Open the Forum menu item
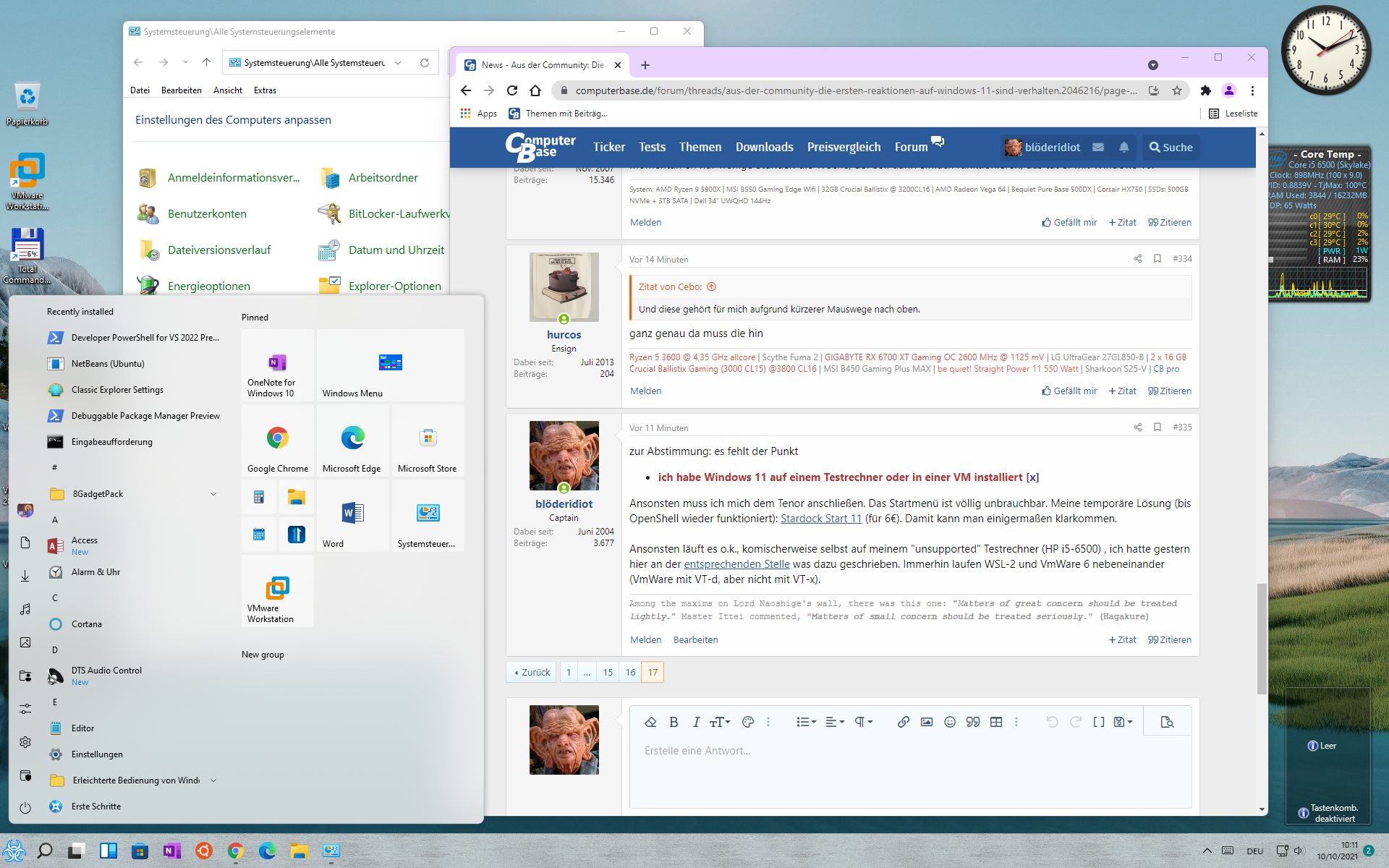 (x=911, y=148)
